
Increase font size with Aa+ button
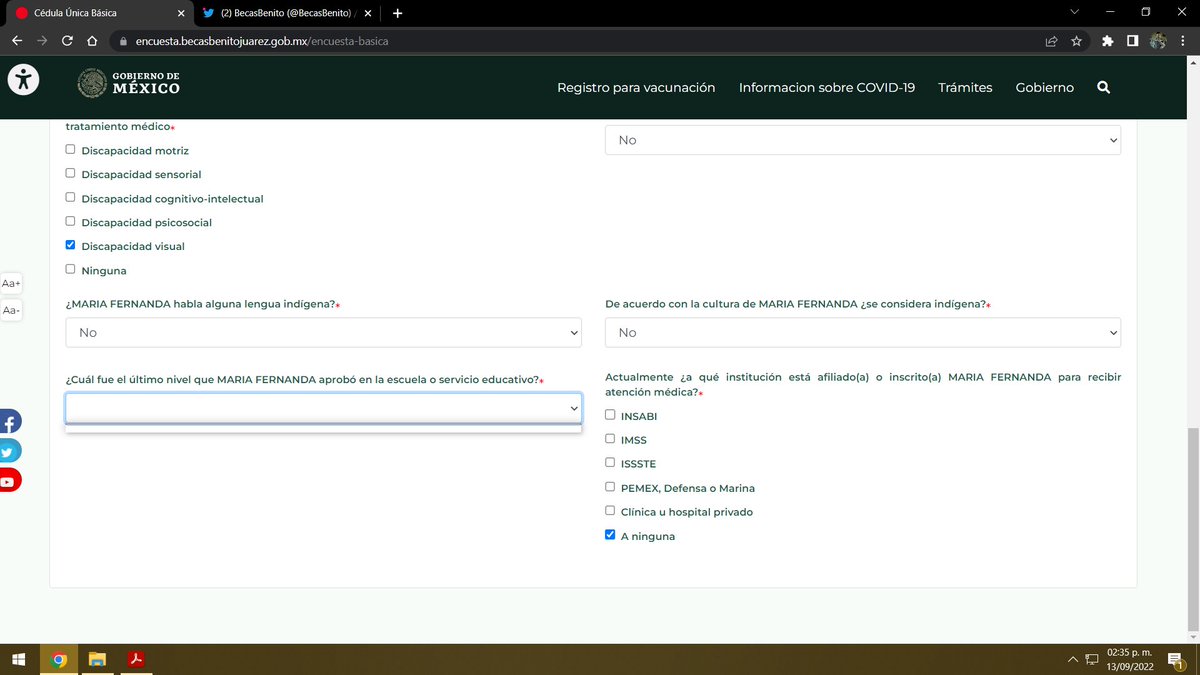point(11,284)
